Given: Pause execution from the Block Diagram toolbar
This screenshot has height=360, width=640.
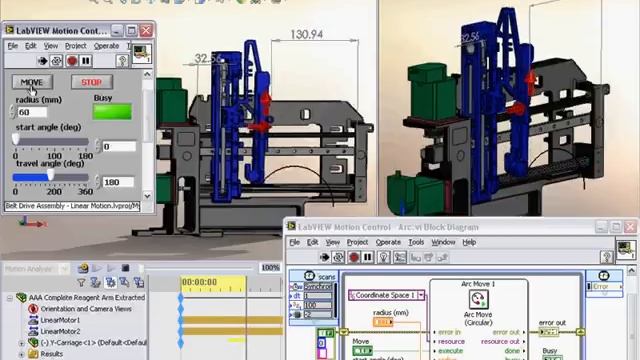Looking at the screenshot, I should (368, 258).
